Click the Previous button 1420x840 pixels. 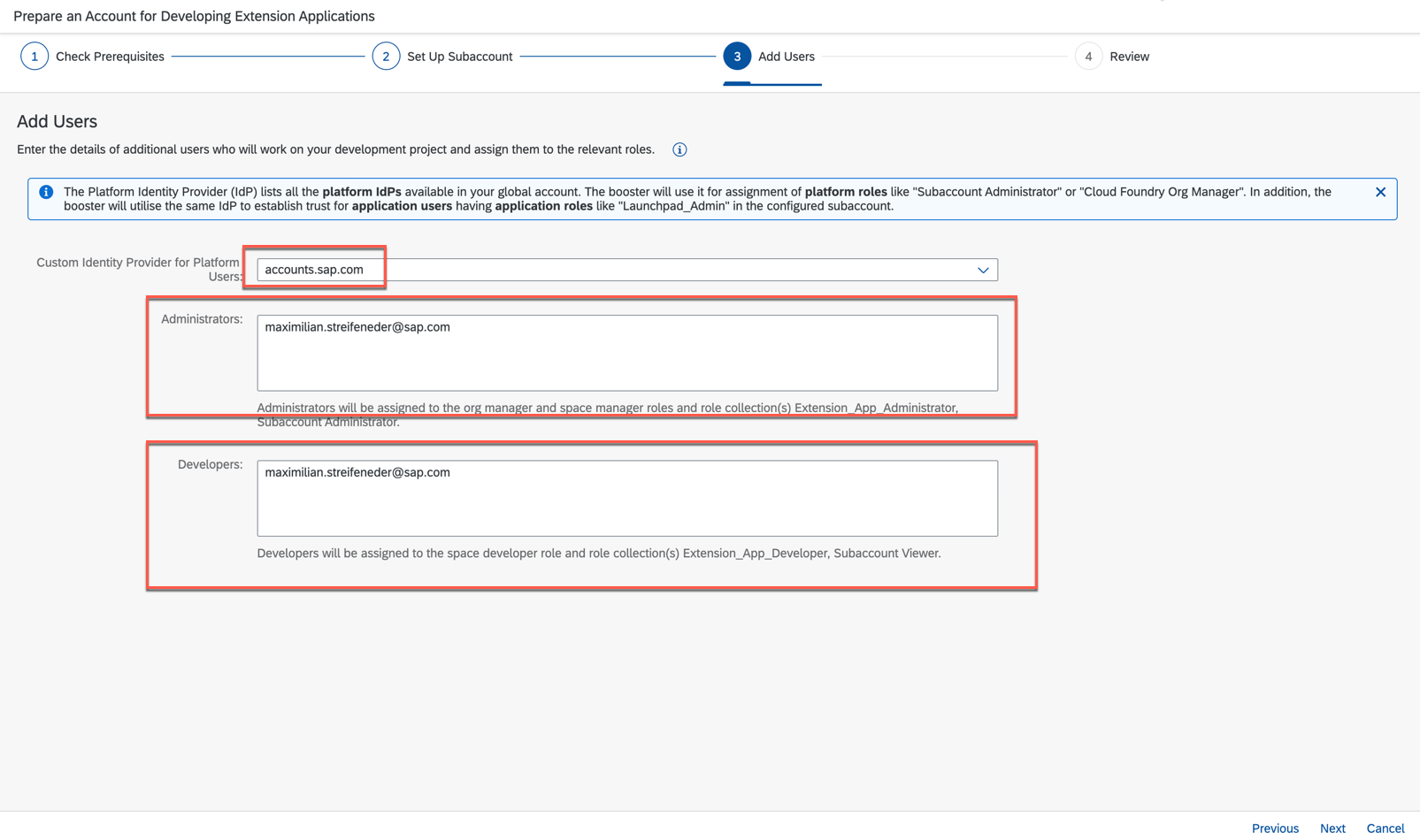tap(1275, 829)
